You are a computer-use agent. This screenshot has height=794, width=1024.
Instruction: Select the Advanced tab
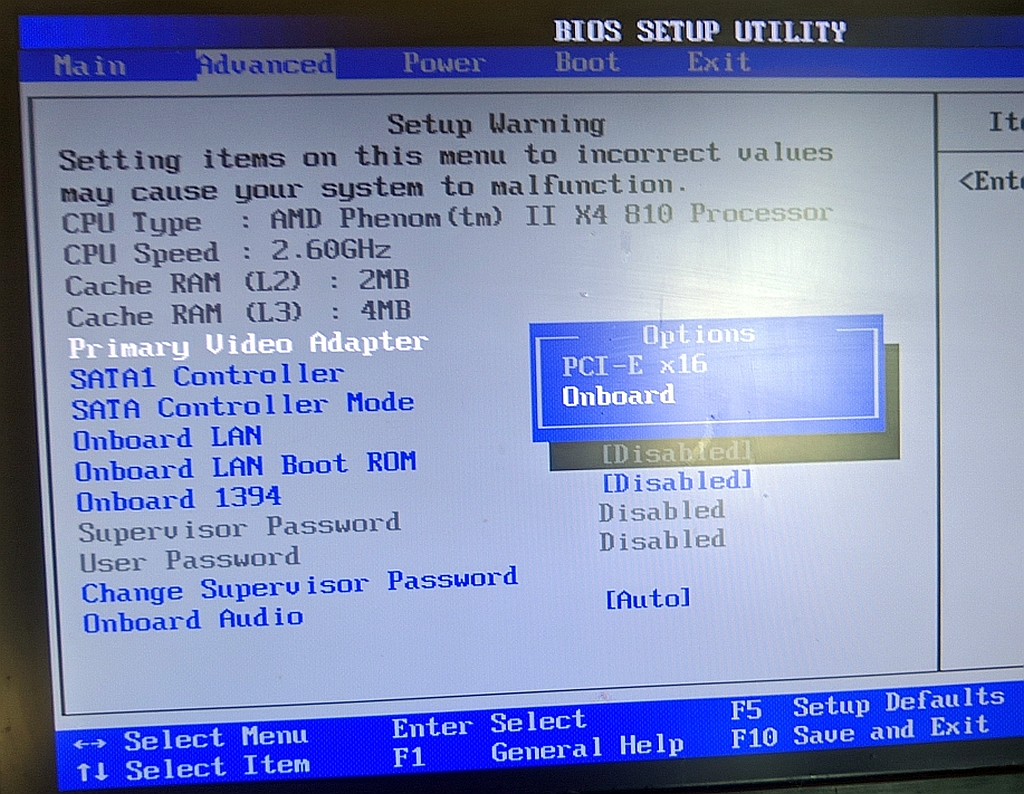click(x=266, y=64)
